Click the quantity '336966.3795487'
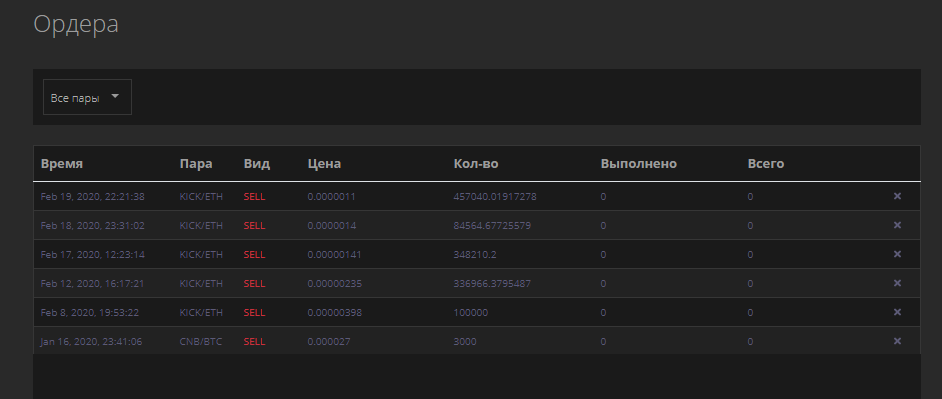Screen dimensions: 942x399 (492, 284)
